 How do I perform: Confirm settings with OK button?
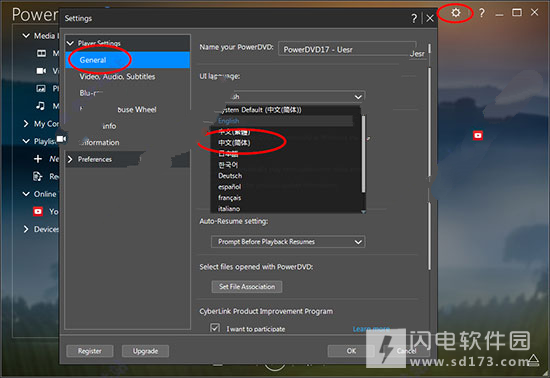(351, 351)
